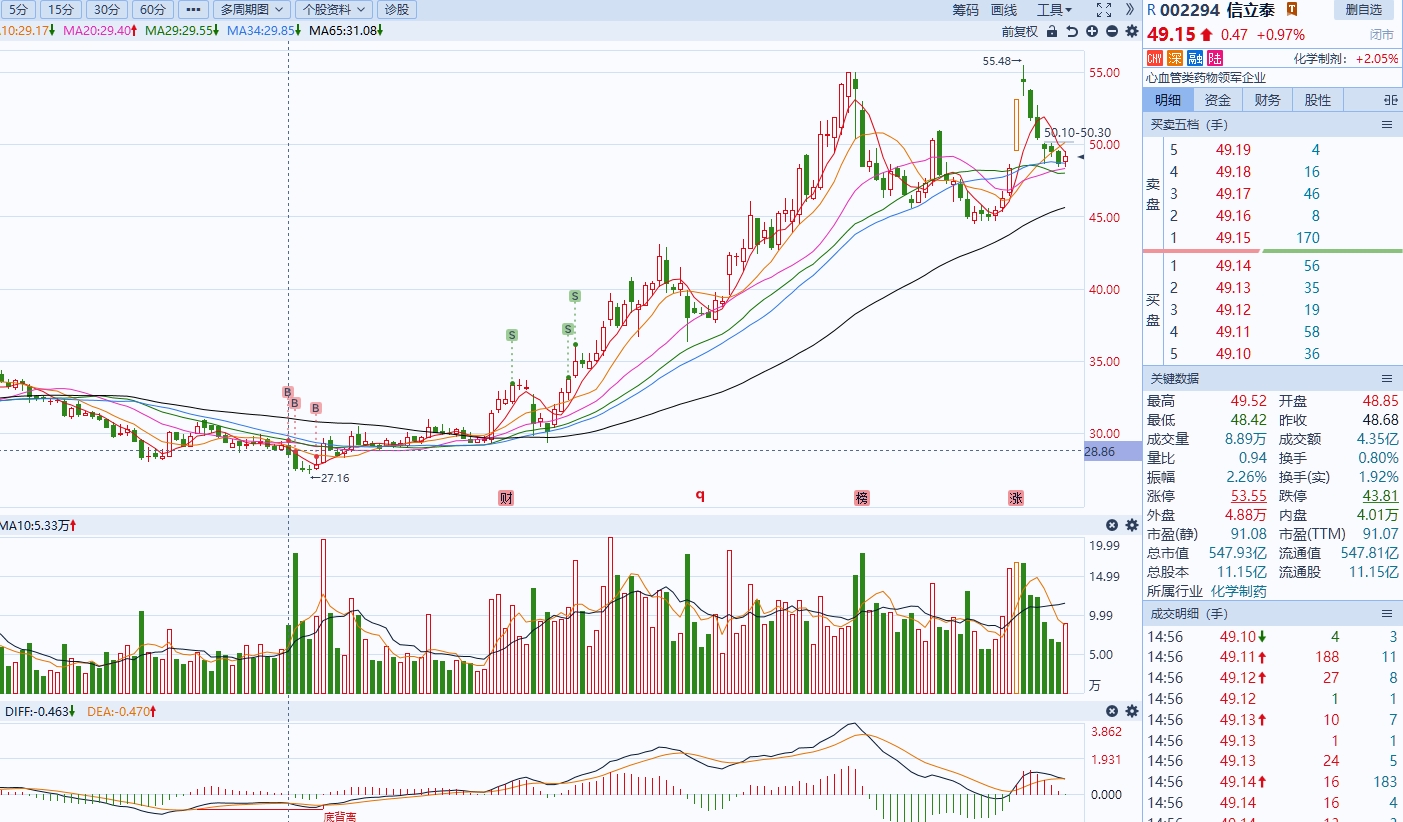Click the 涨停 price 53.55
1403x822 pixels.
[x=1250, y=496]
